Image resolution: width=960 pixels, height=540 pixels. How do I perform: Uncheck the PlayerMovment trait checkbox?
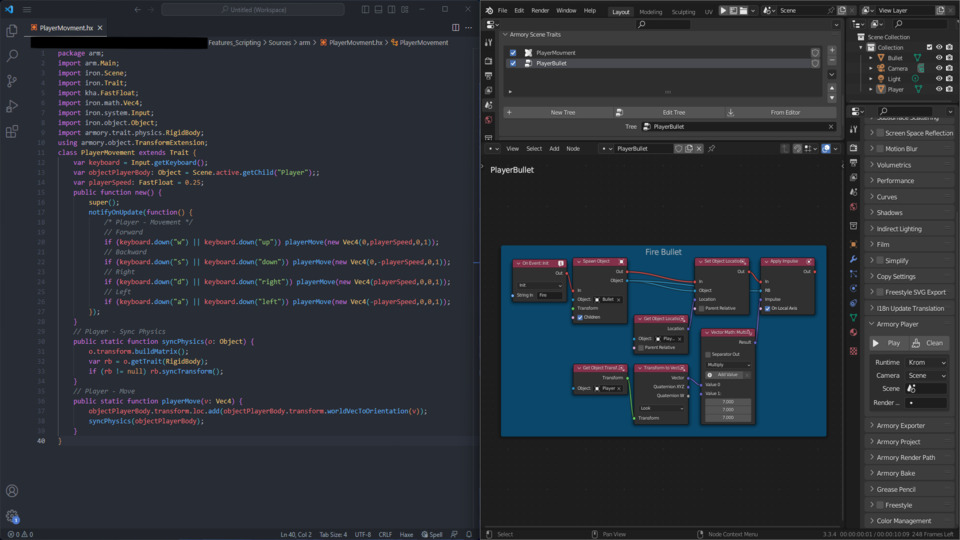[513, 53]
